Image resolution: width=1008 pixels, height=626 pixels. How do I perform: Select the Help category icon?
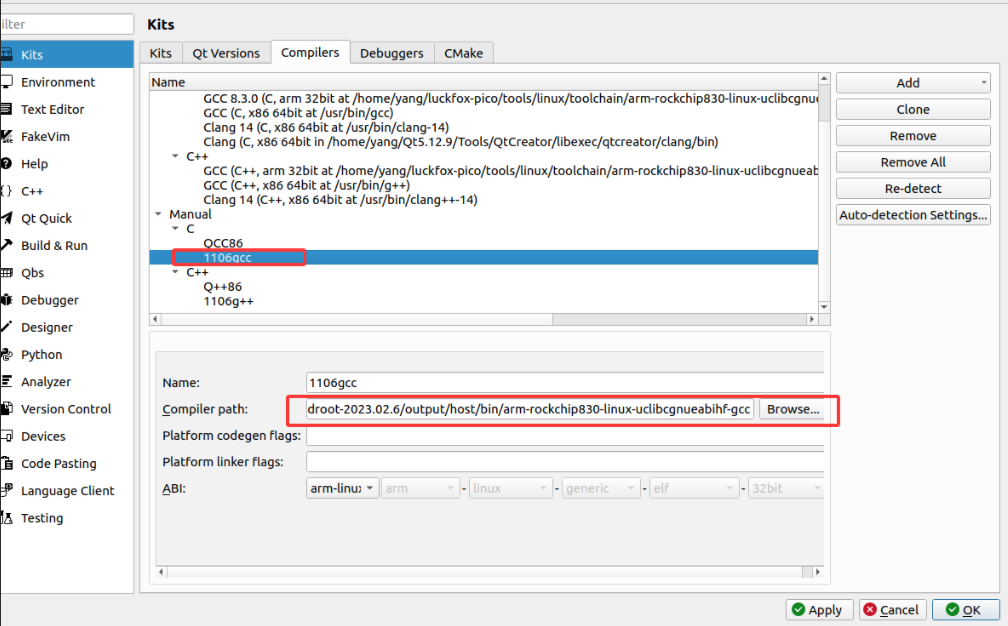click(x=6, y=164)
